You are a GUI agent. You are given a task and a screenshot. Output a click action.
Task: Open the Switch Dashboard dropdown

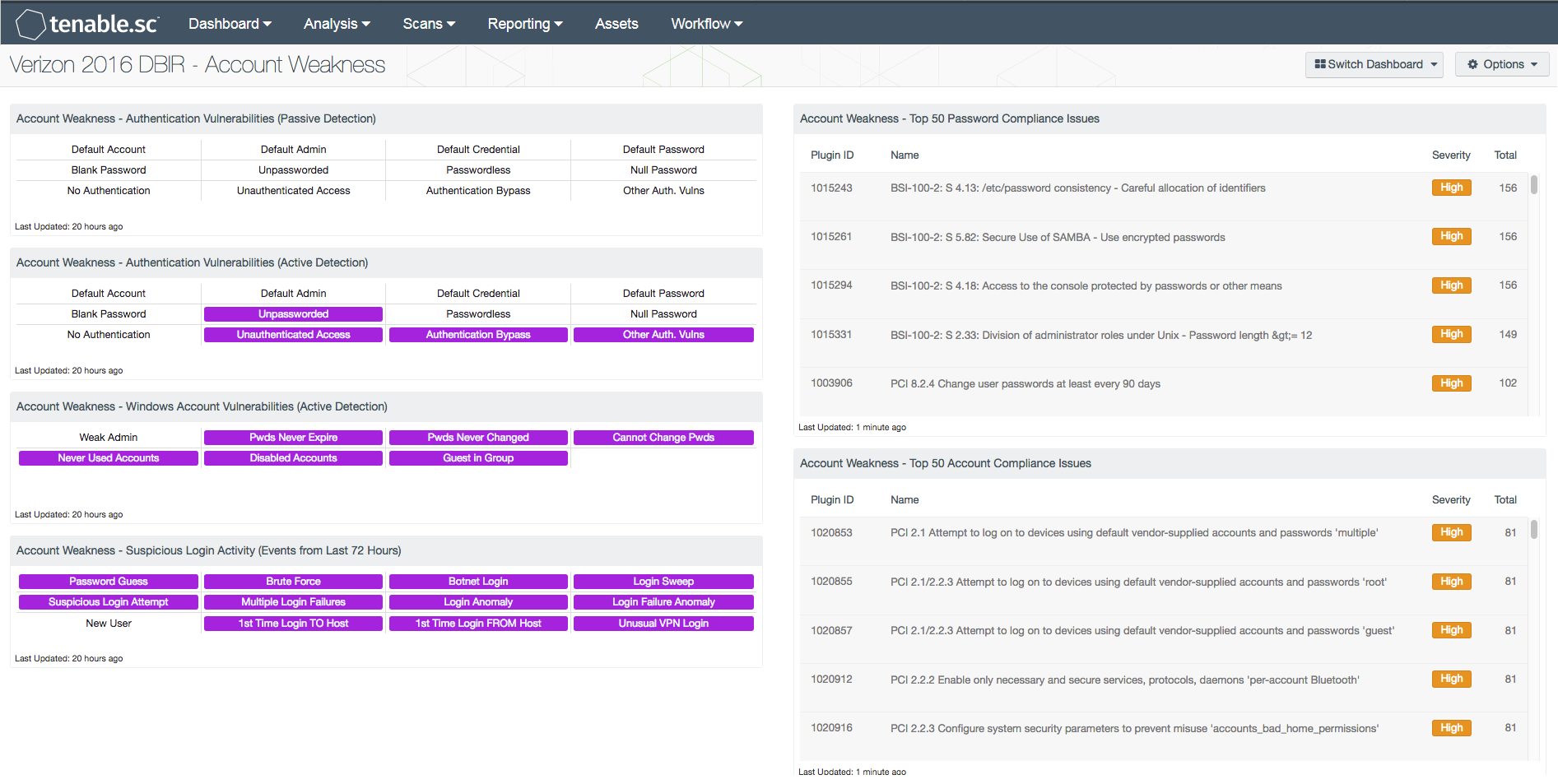[1374, 64]
